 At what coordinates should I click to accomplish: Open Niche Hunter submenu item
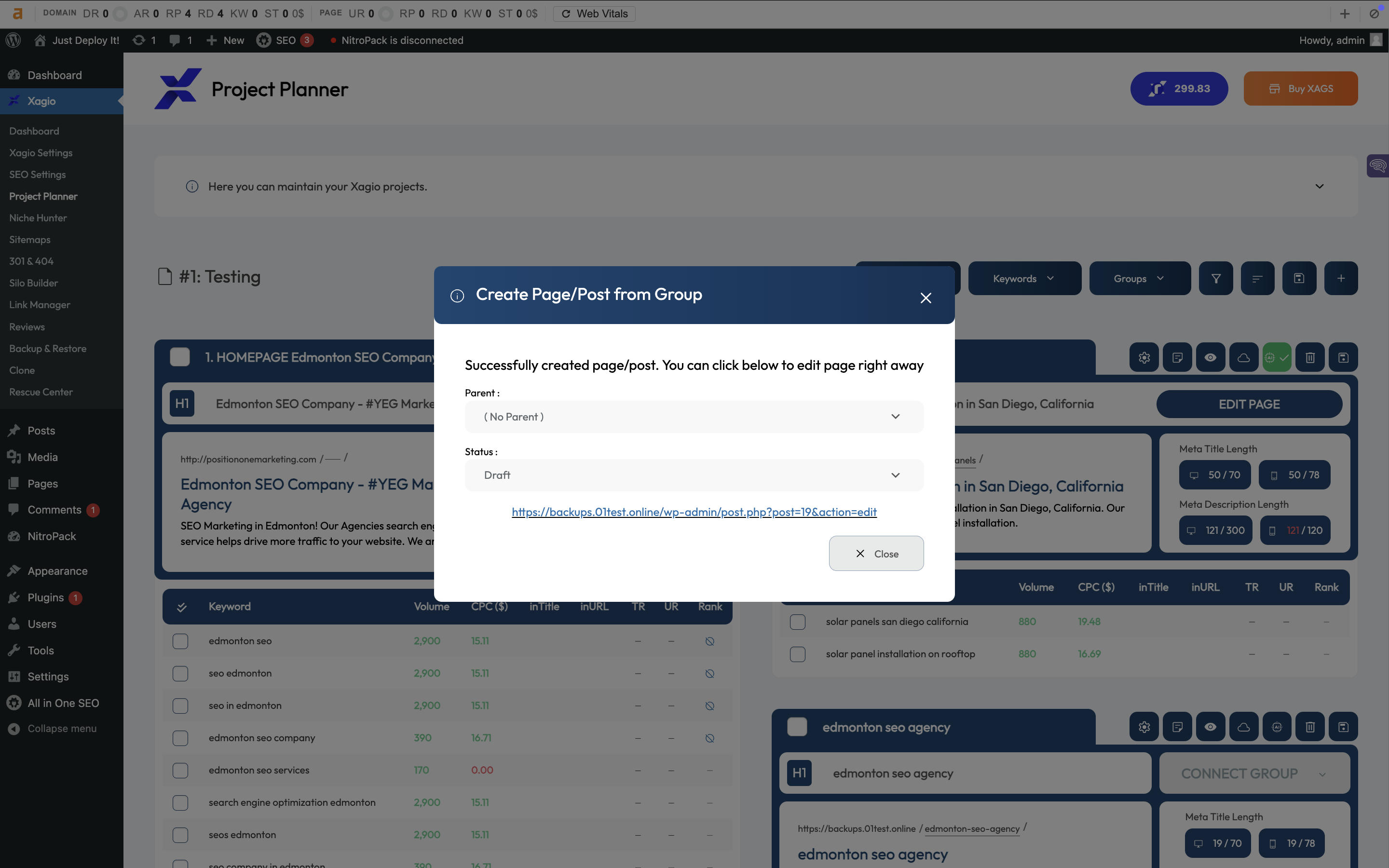point(38,218)
